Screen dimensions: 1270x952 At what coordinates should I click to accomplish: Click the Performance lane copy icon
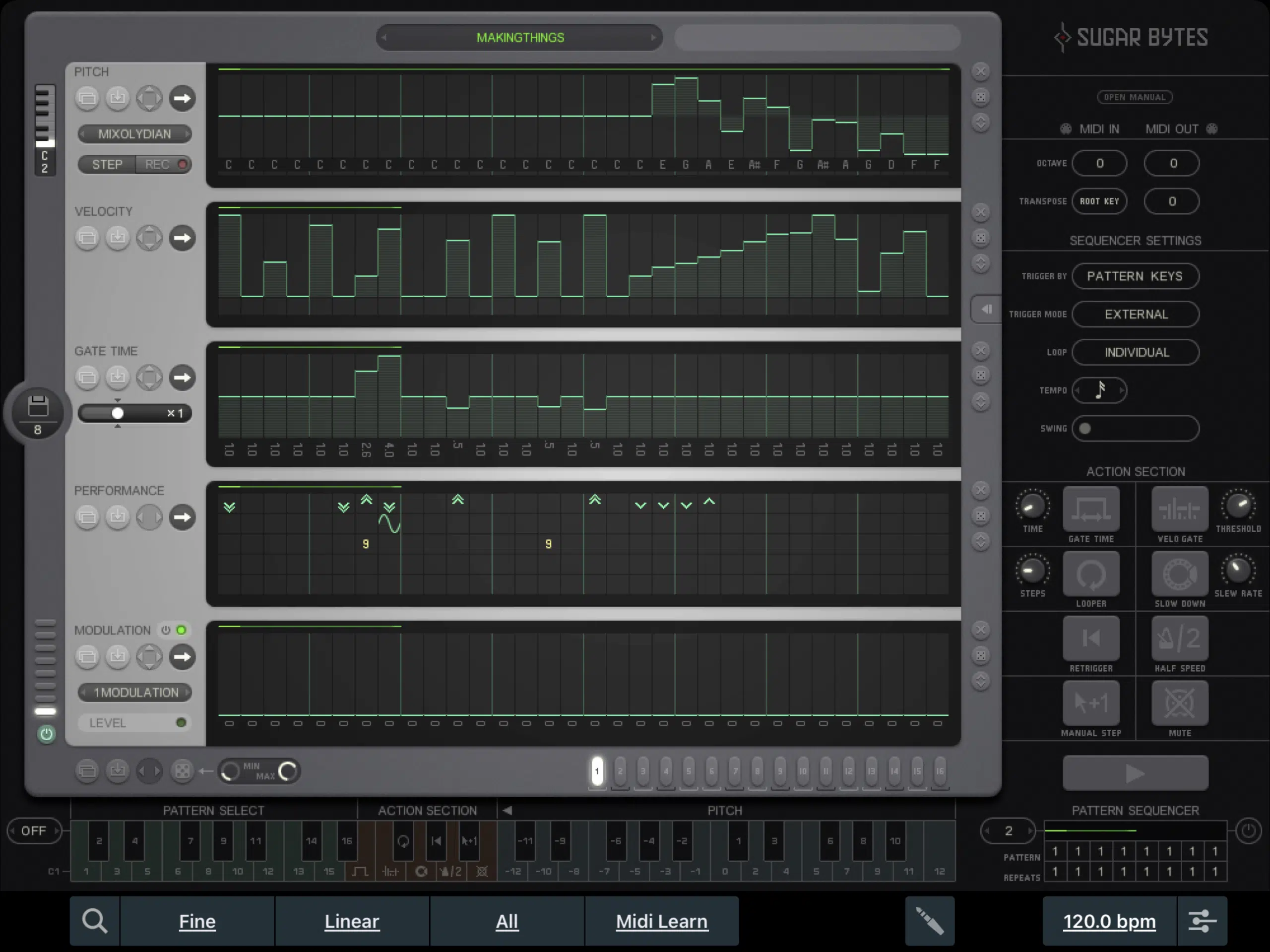pyautogui.click(x=87, y=517)
